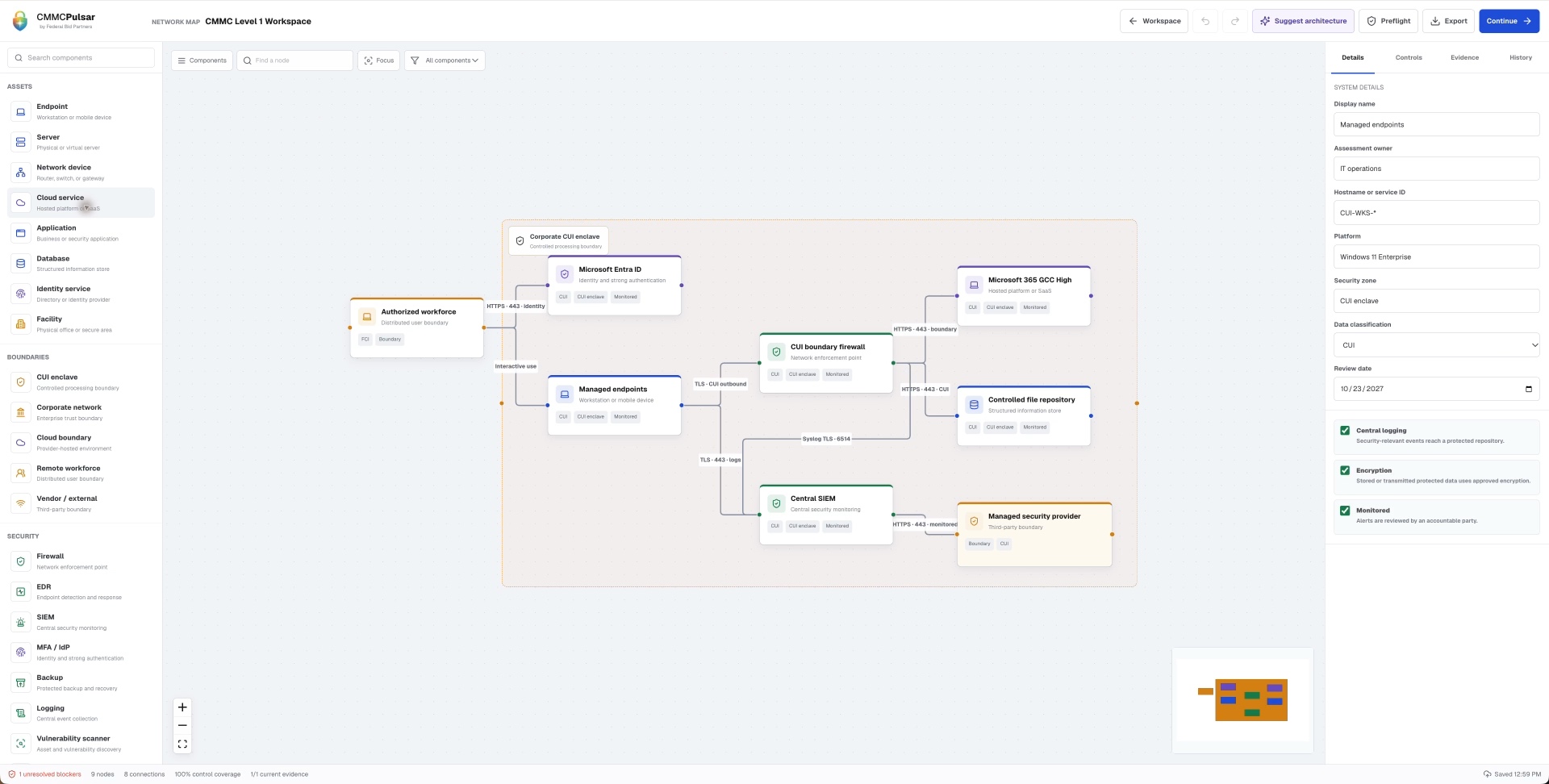Open the History tab
This screenshot has height=784, width=1549.
coord(1521,57)
